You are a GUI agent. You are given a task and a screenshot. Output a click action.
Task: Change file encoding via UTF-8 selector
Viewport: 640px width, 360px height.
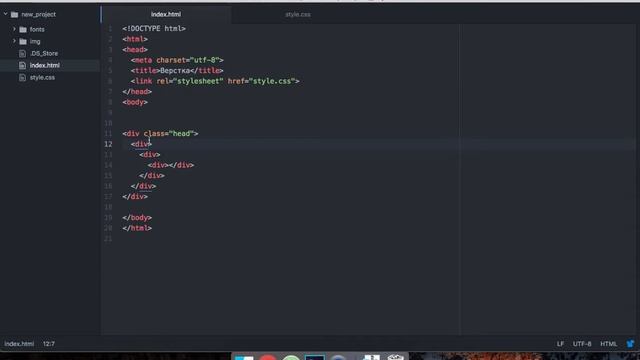coord(582,344)
